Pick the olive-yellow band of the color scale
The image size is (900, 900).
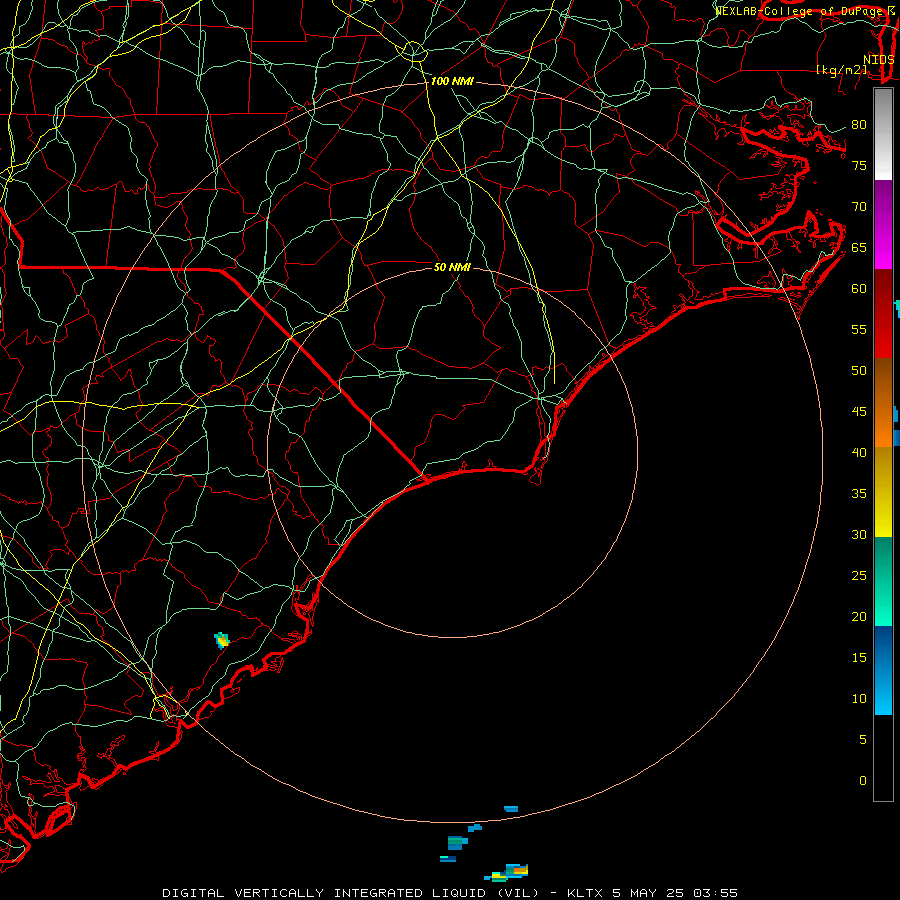(x=883, y=492)
